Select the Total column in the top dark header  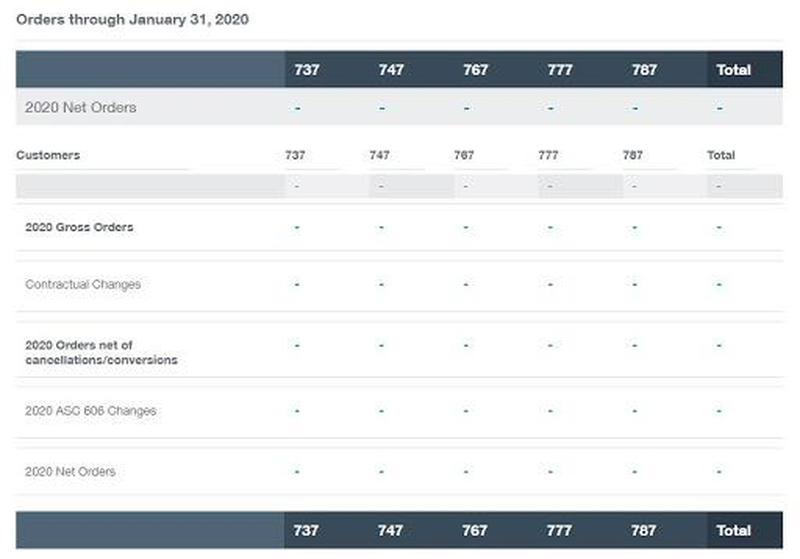coord(734,70)
